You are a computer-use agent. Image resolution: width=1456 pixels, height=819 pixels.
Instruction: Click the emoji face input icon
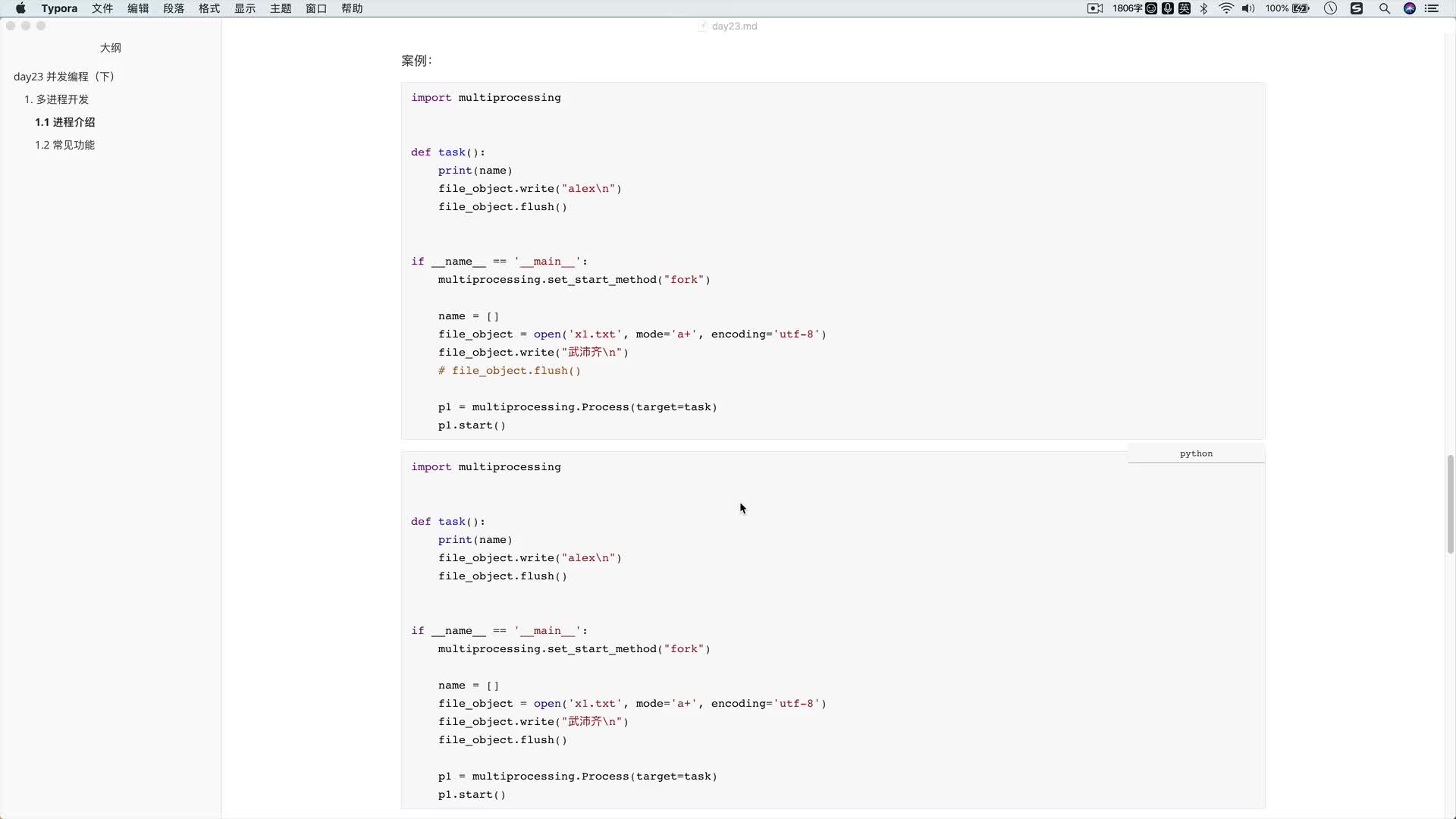click(x=1151, y=8)
